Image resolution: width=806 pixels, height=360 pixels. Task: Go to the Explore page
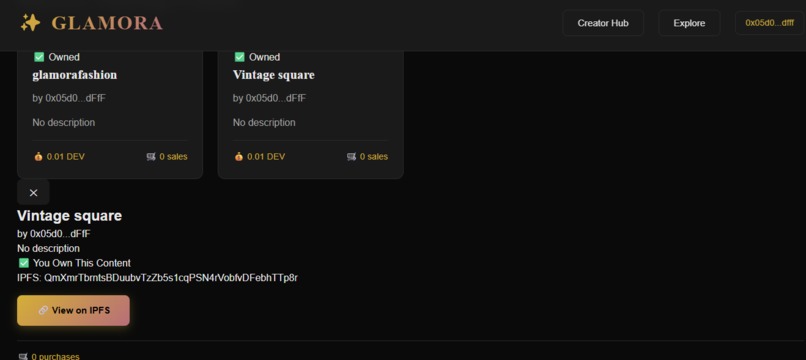689,23
